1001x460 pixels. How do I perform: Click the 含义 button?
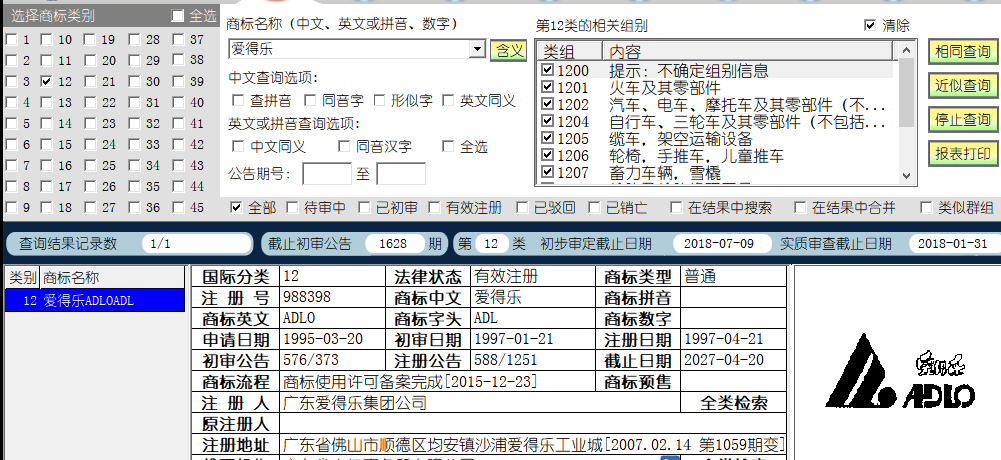pyautogui.click(x=508, y=50)
